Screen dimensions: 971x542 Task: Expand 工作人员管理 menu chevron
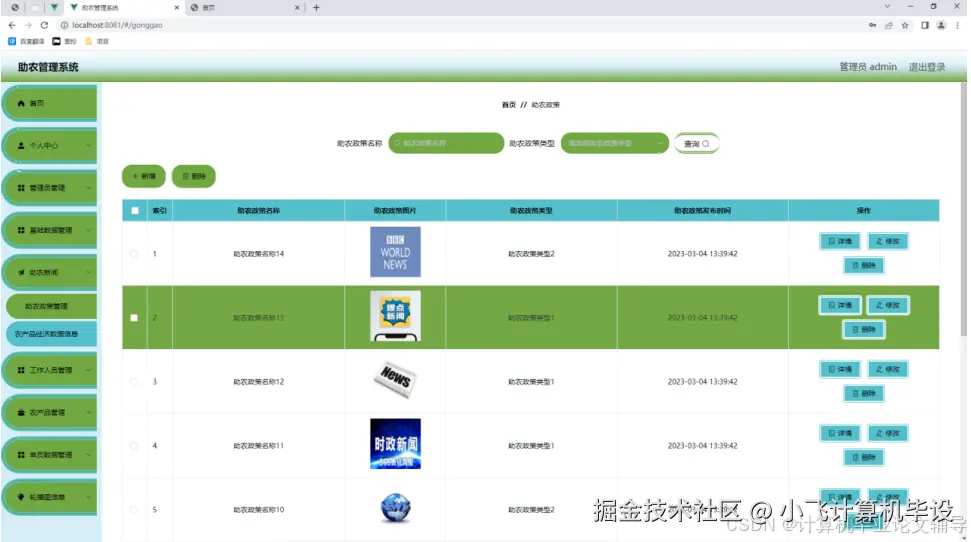pos(89,370)
